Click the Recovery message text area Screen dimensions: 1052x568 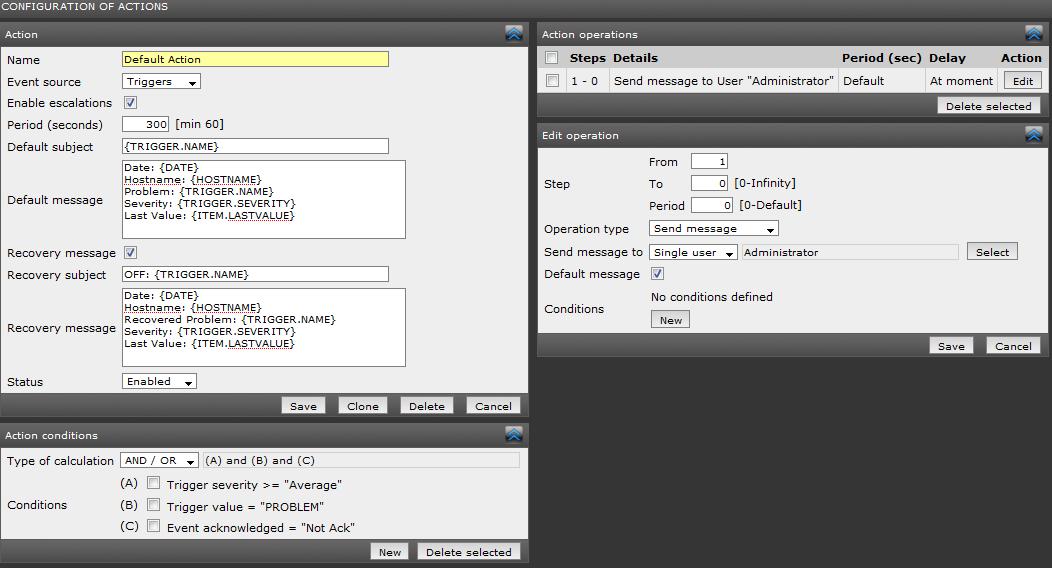[264, 327]
